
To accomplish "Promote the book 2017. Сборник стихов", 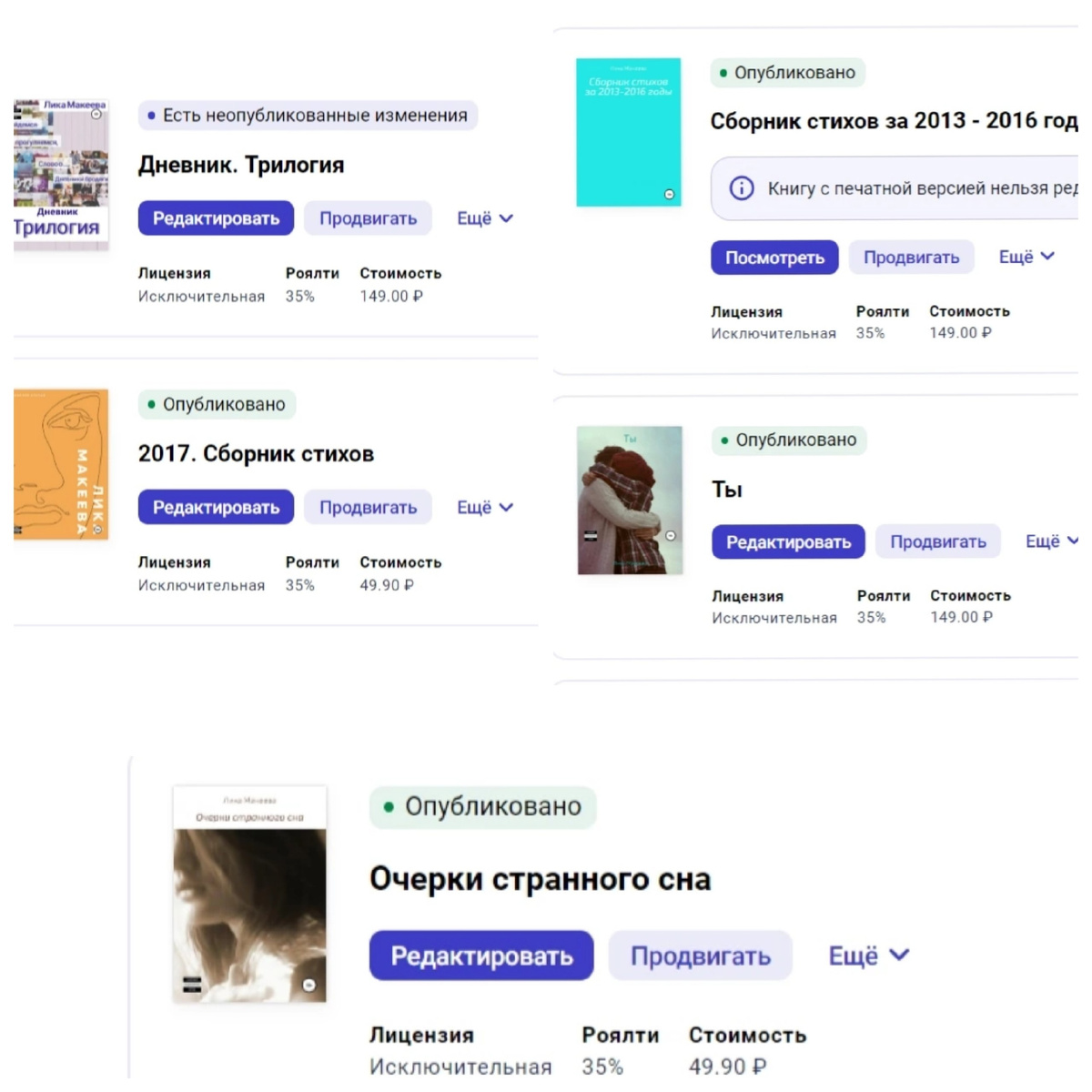I will (368, 507).
